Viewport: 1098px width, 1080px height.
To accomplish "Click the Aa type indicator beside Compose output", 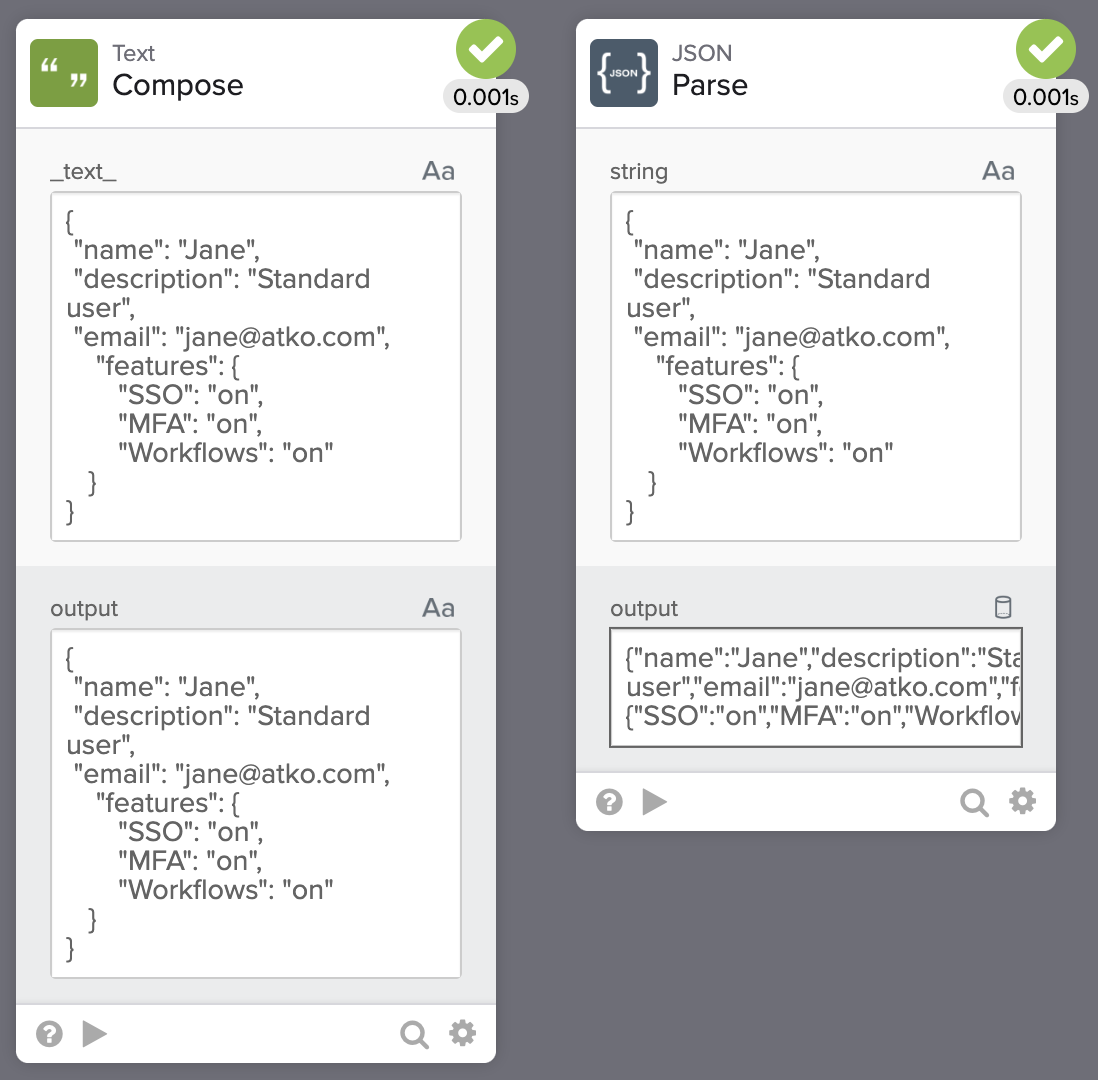I will click(438, 608).
